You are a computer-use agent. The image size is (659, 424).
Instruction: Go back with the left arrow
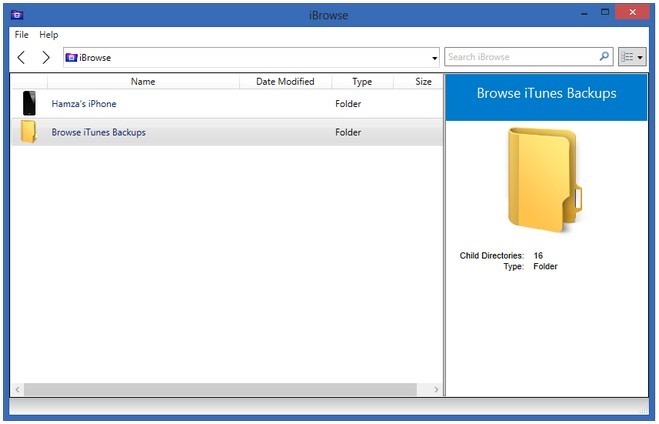click(21, 57)
